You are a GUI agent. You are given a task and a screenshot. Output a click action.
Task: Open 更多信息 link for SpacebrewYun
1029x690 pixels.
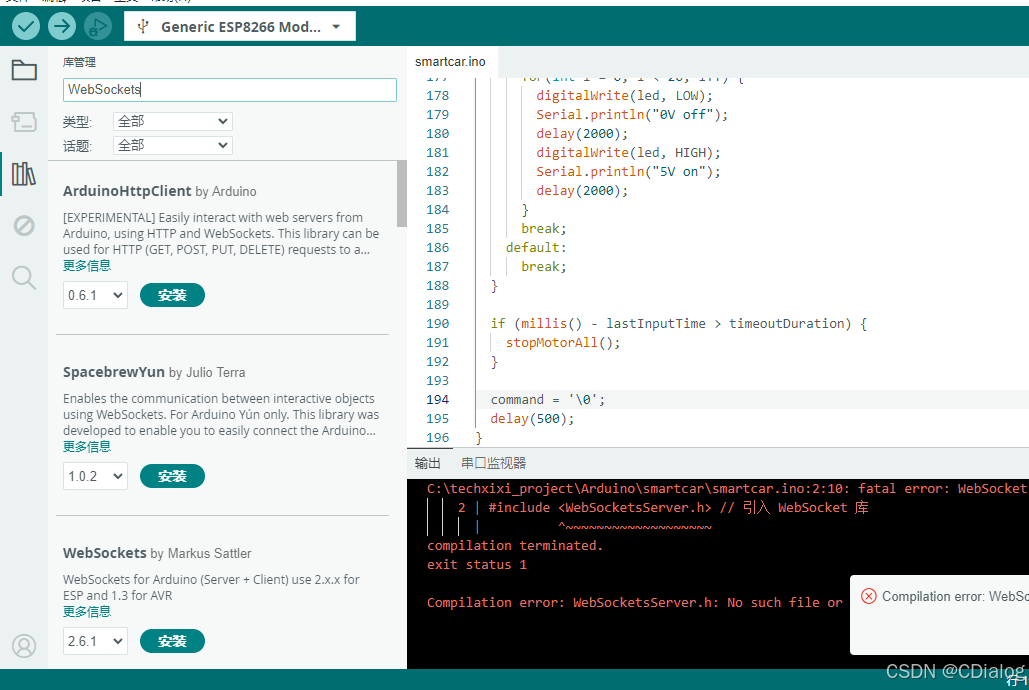pyautogui.click(x=87, y=447)
